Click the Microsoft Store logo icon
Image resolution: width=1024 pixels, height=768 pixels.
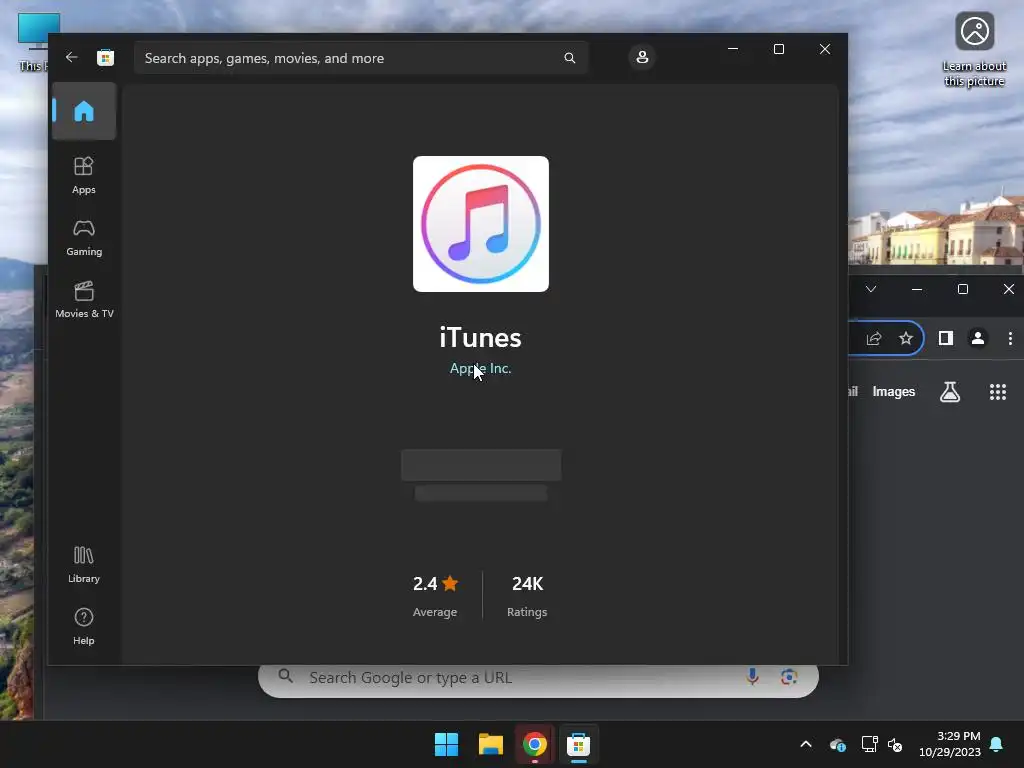(x=105, y=57)
